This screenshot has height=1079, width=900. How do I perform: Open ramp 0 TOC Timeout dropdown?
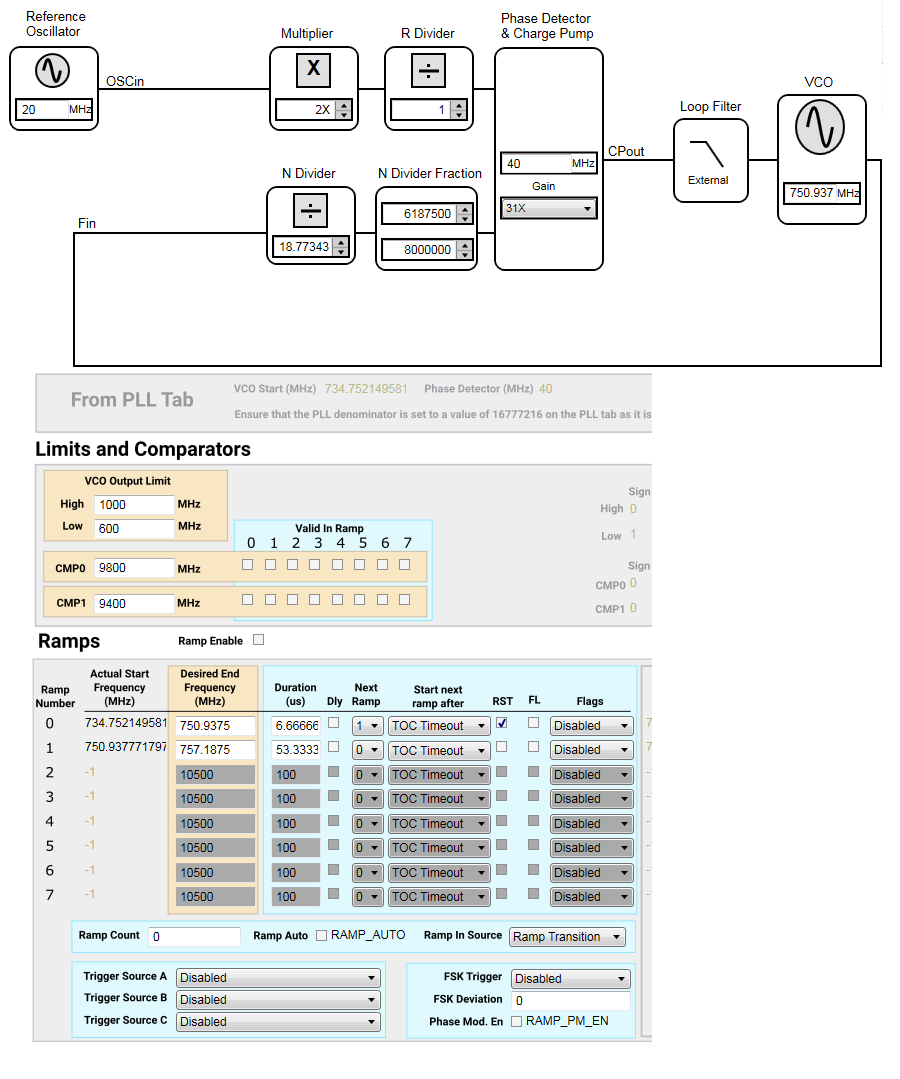click(439, 726)
